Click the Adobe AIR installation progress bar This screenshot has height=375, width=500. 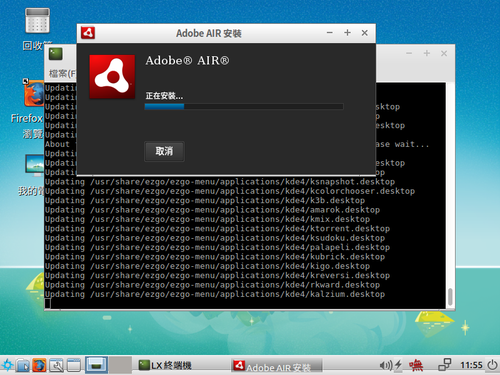point(244,106)
